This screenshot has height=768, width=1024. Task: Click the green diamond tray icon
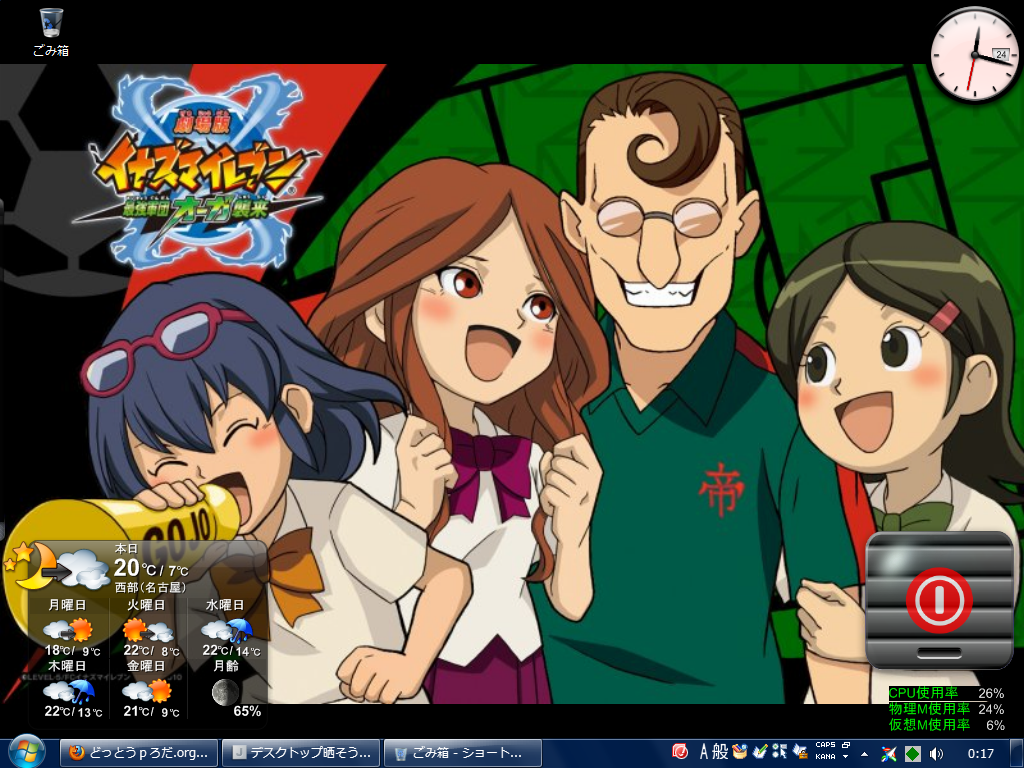[912, 754]
